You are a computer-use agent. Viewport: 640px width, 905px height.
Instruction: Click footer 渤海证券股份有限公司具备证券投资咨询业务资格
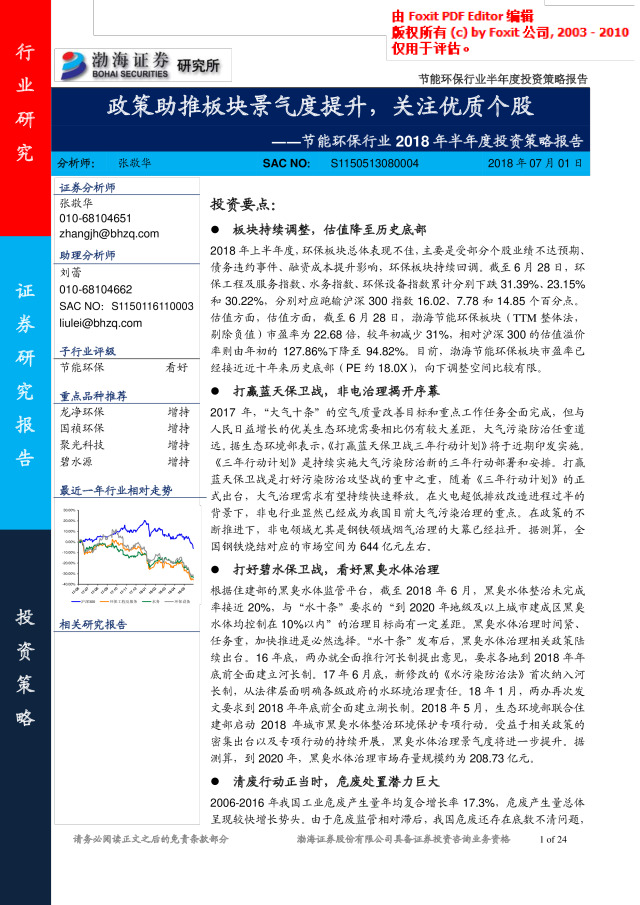coord(403,839)
